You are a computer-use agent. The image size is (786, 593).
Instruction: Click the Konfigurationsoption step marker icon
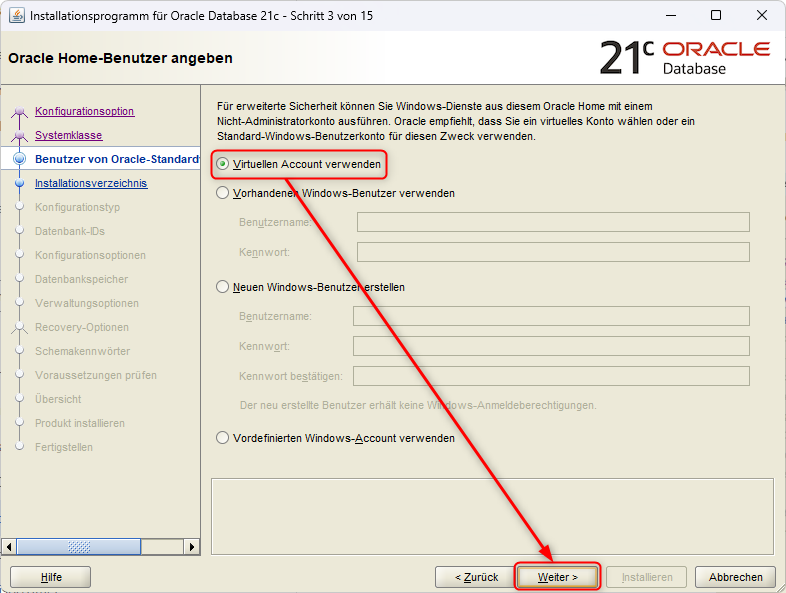(19, 112)
